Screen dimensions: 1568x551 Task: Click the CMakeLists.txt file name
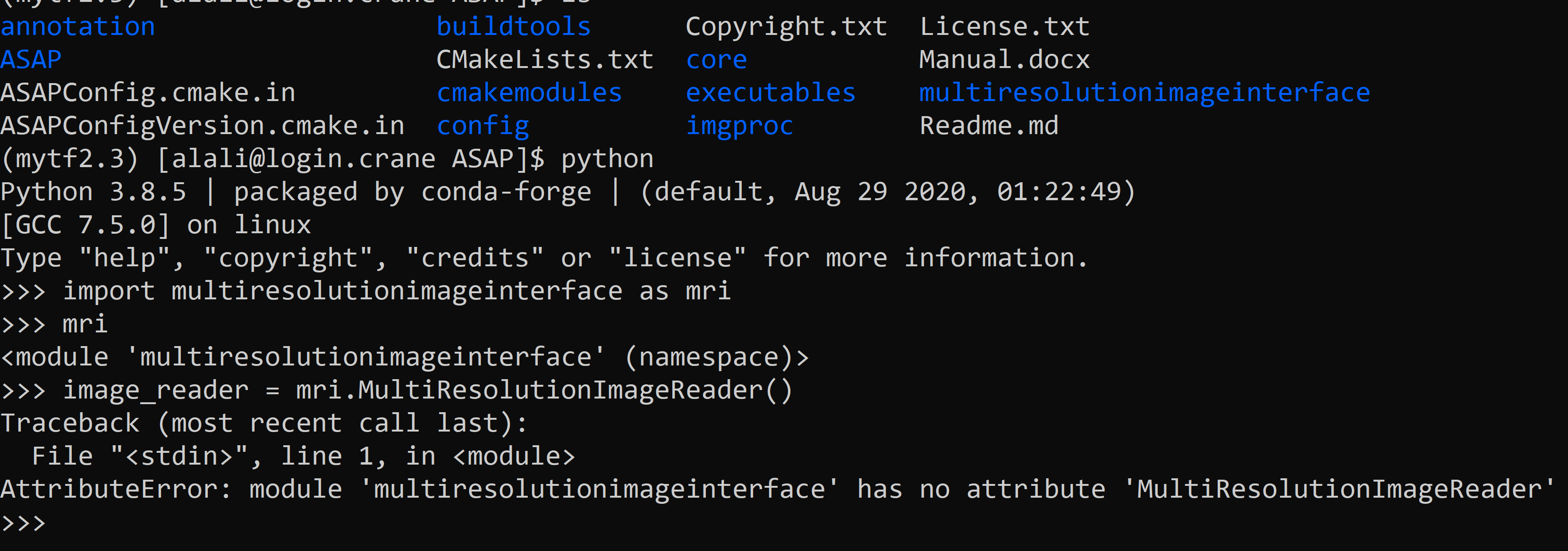[x=545, y=59]
